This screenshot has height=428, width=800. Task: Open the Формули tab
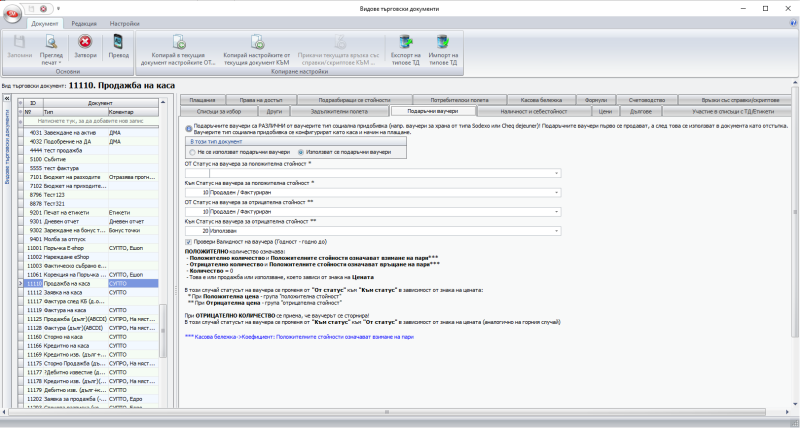[x=596, y=100]
